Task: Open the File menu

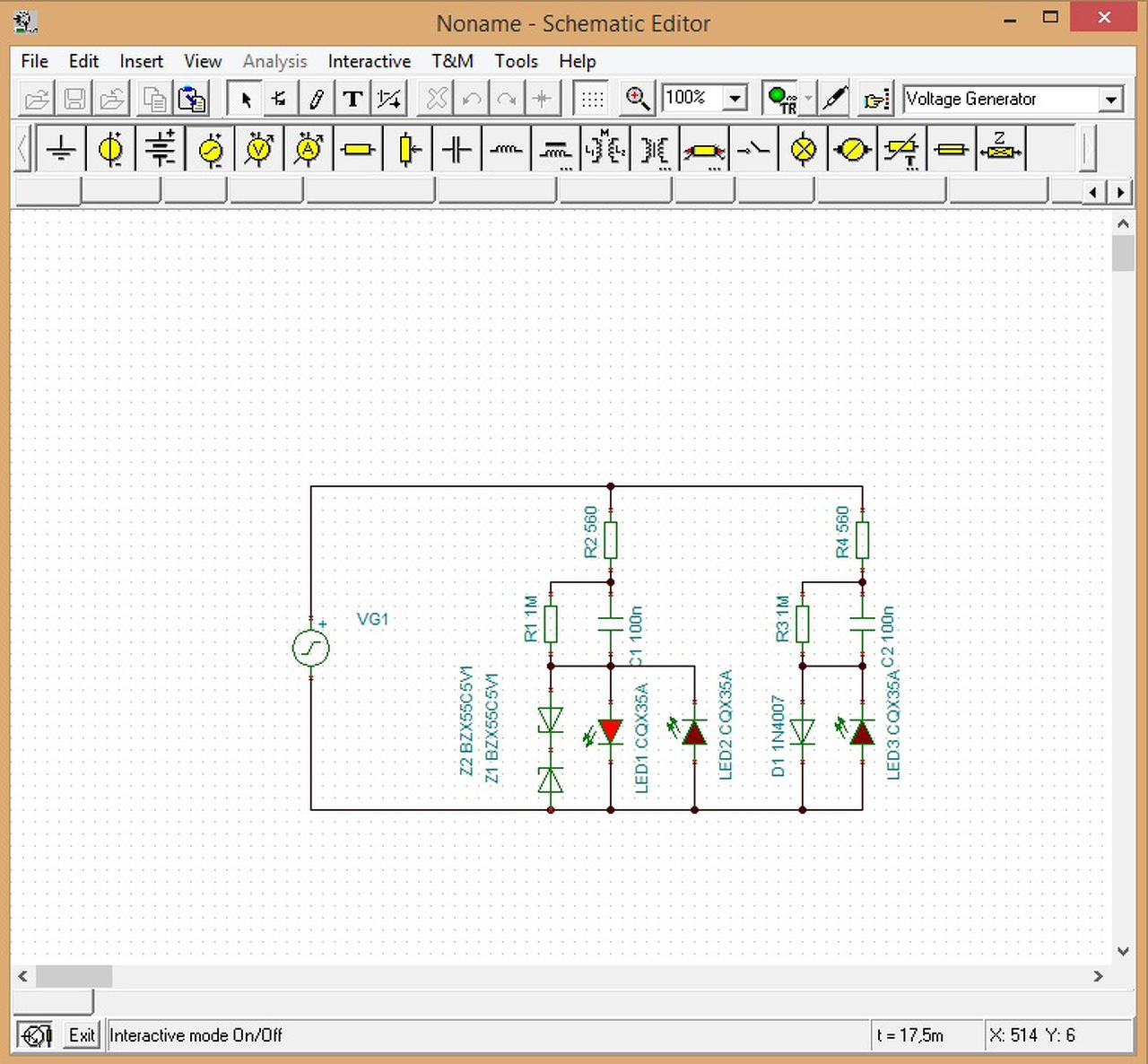Action: pos(35,61)
